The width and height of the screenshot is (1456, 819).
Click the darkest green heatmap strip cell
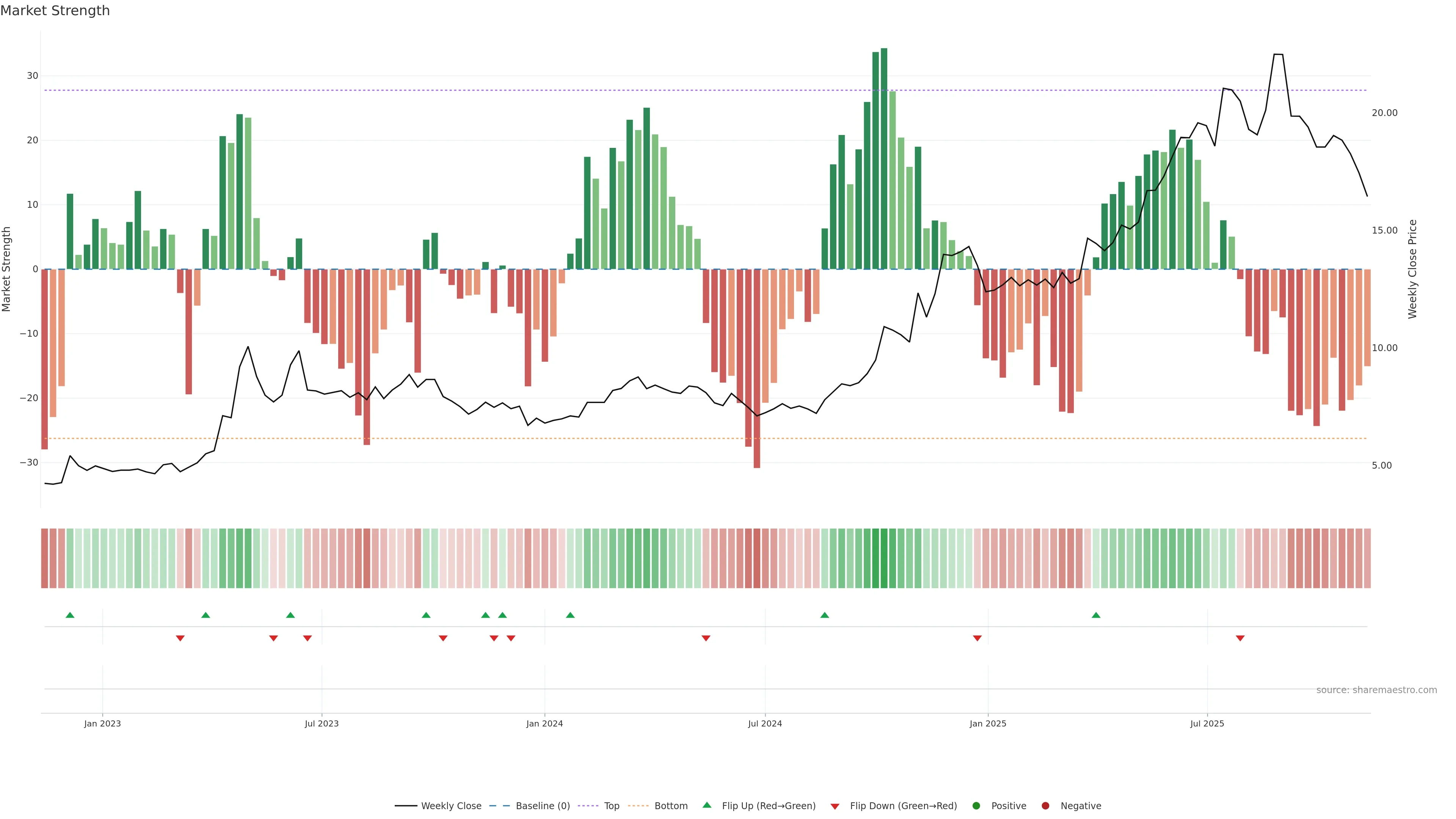(x=884, y=559)
